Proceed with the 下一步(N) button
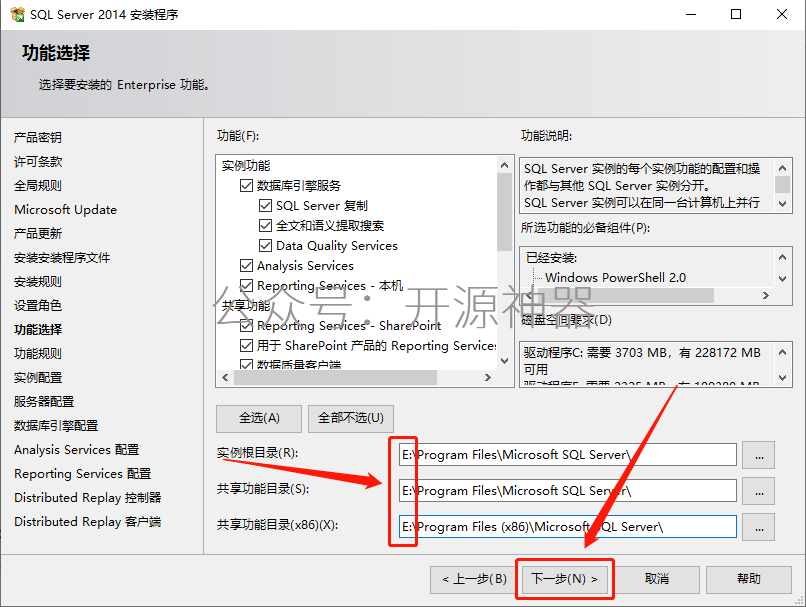806x607 pixels. [564, 579]
